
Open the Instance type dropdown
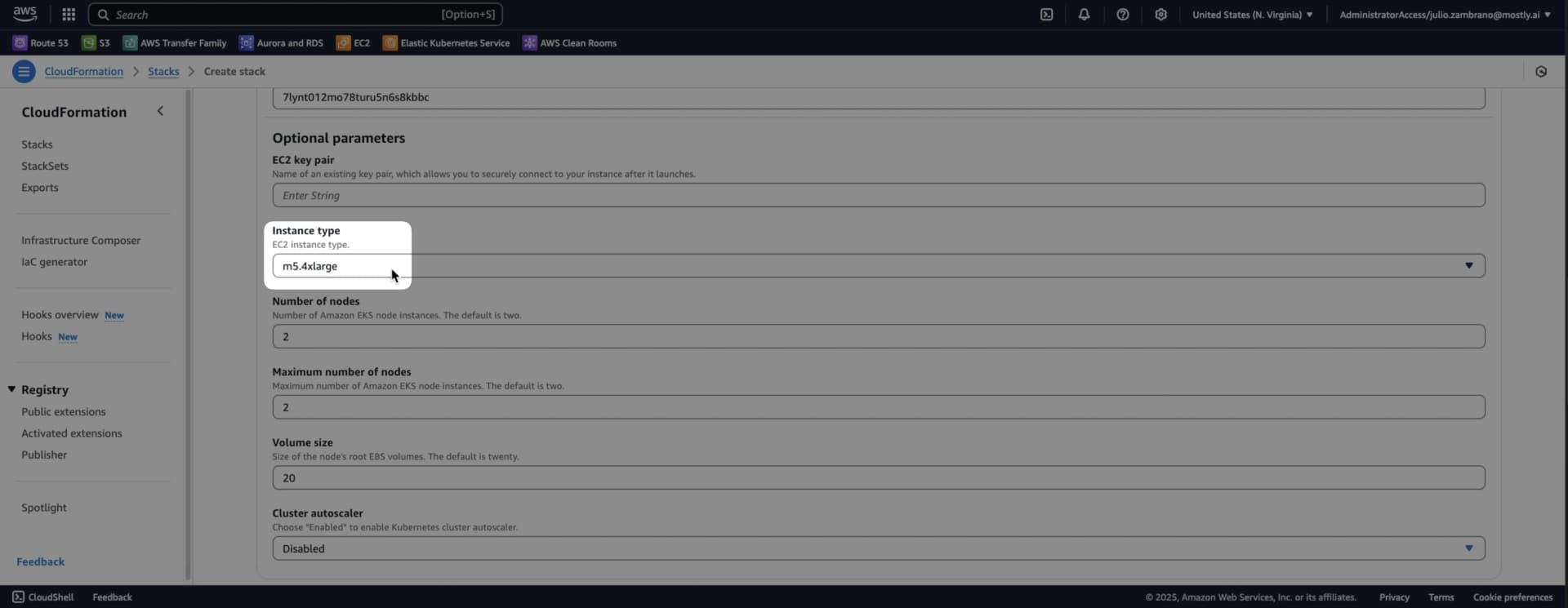click(x=878, y=266)
